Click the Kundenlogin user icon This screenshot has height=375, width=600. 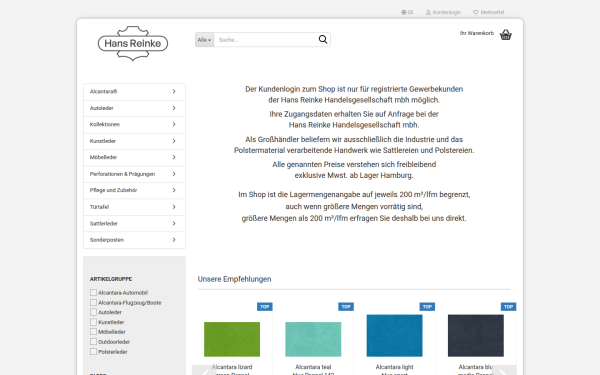tap(428, 12)
